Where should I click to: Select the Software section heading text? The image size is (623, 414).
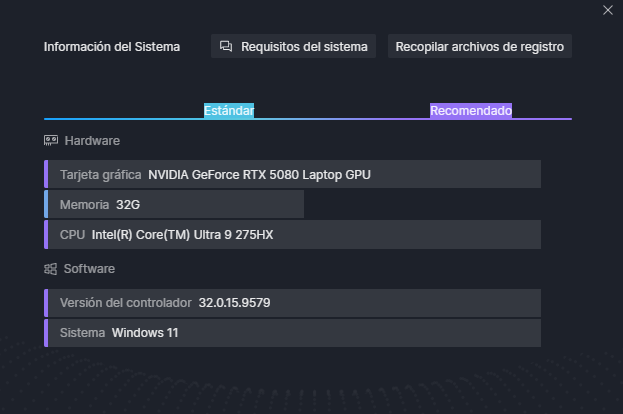tap(89, 269)
